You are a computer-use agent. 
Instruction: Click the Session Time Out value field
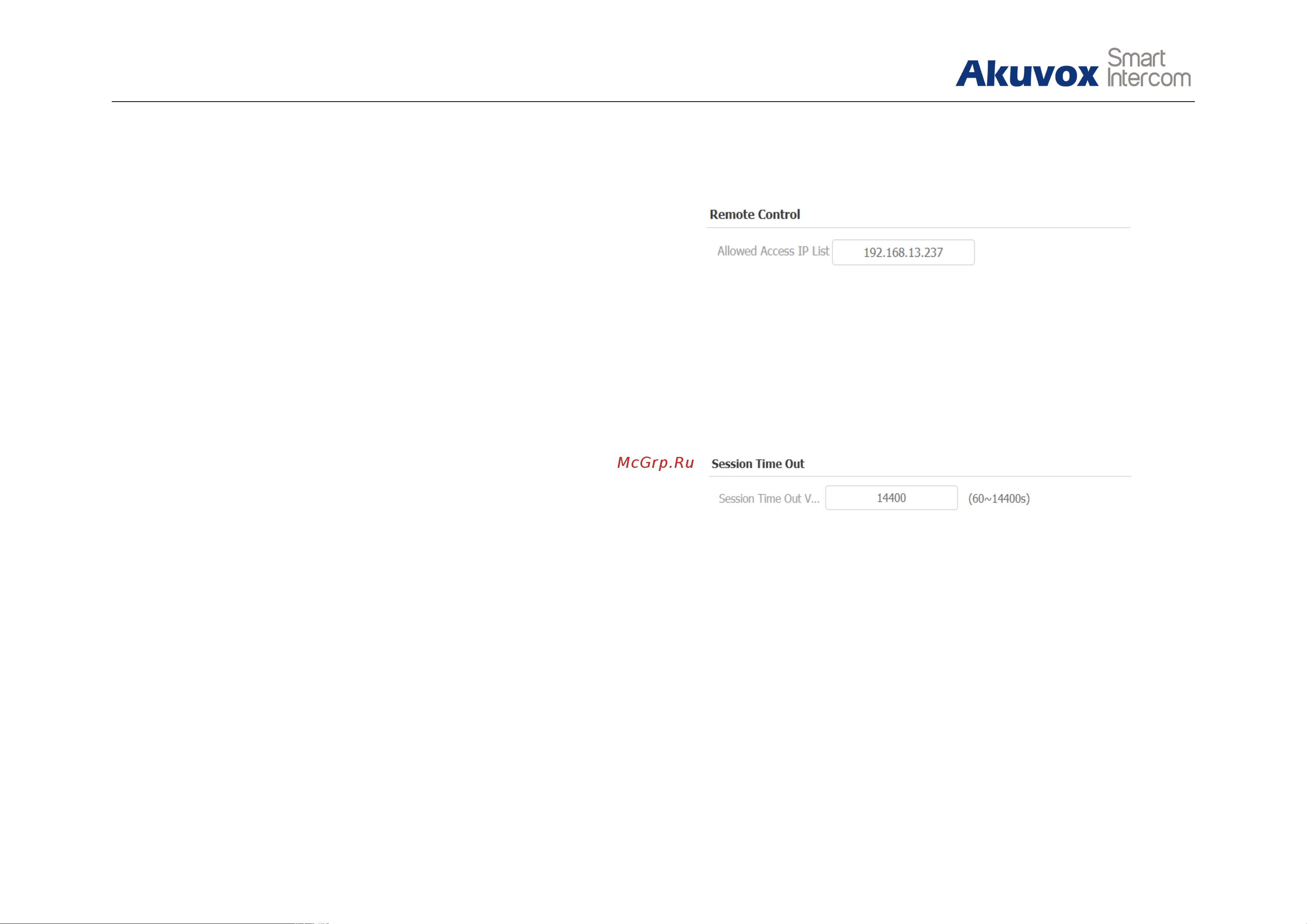(892, 498)
